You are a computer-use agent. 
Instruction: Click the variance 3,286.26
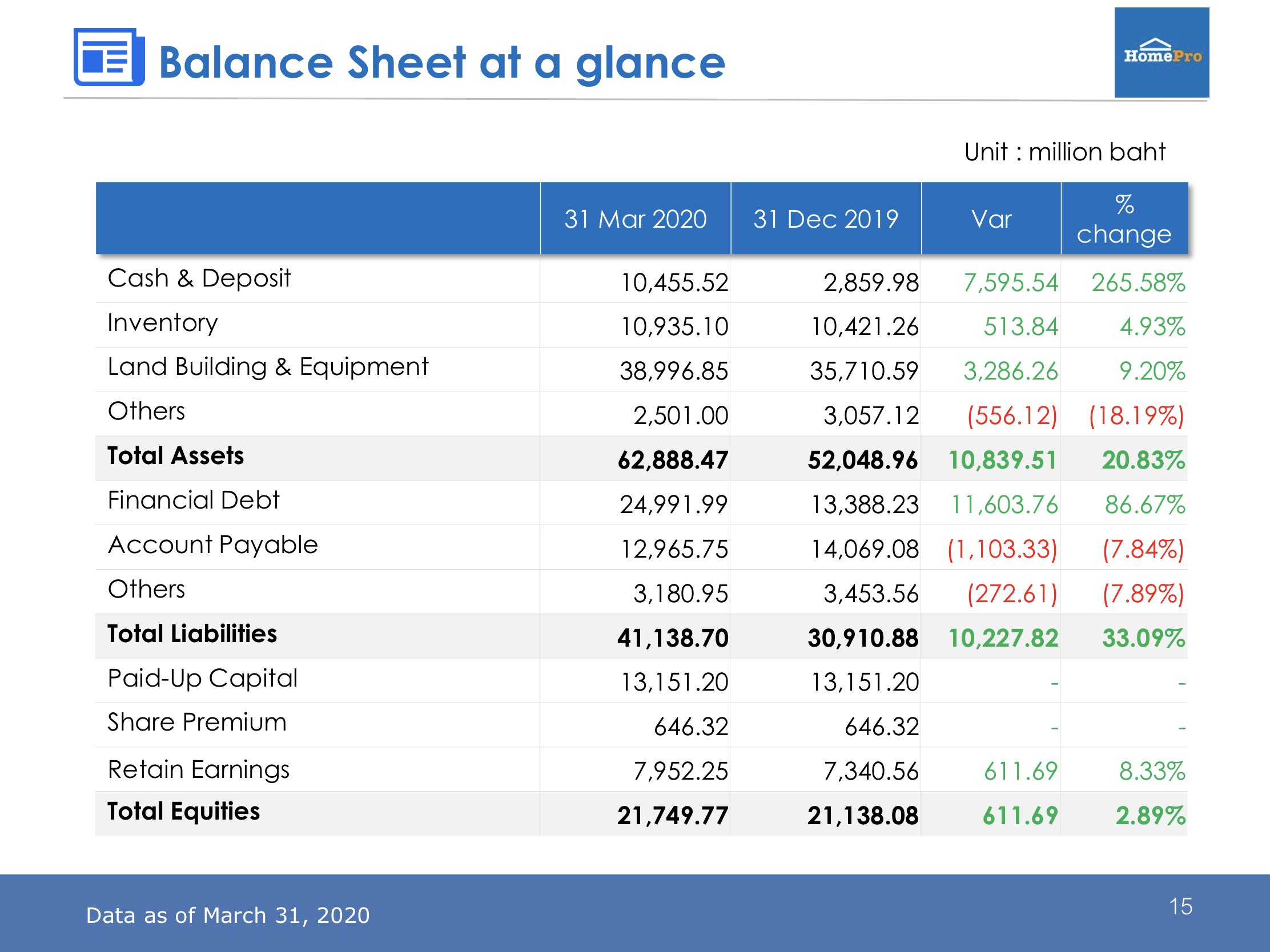[x=1011, y=372]
